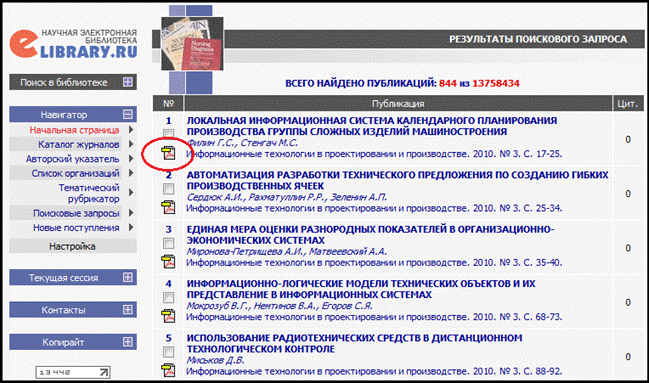
Task: Click the visitor counter badge 13 442
Action: coord(73,372)
